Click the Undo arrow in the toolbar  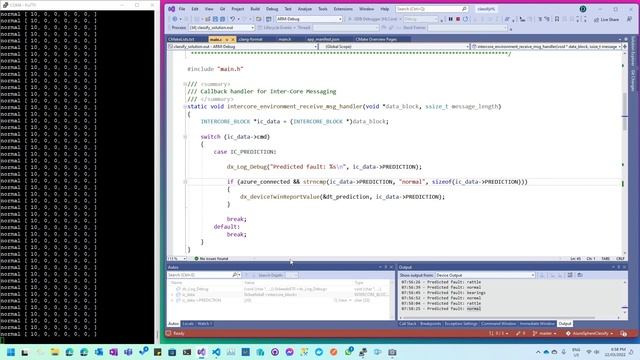point(232,19)
